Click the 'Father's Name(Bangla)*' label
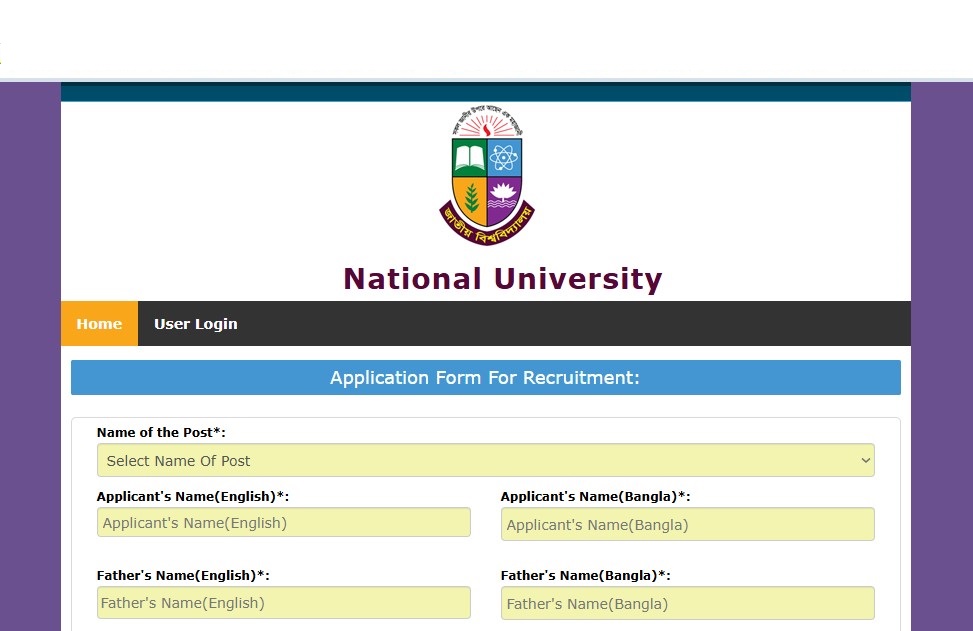The image size is (973, 631). tap(585, 575)
